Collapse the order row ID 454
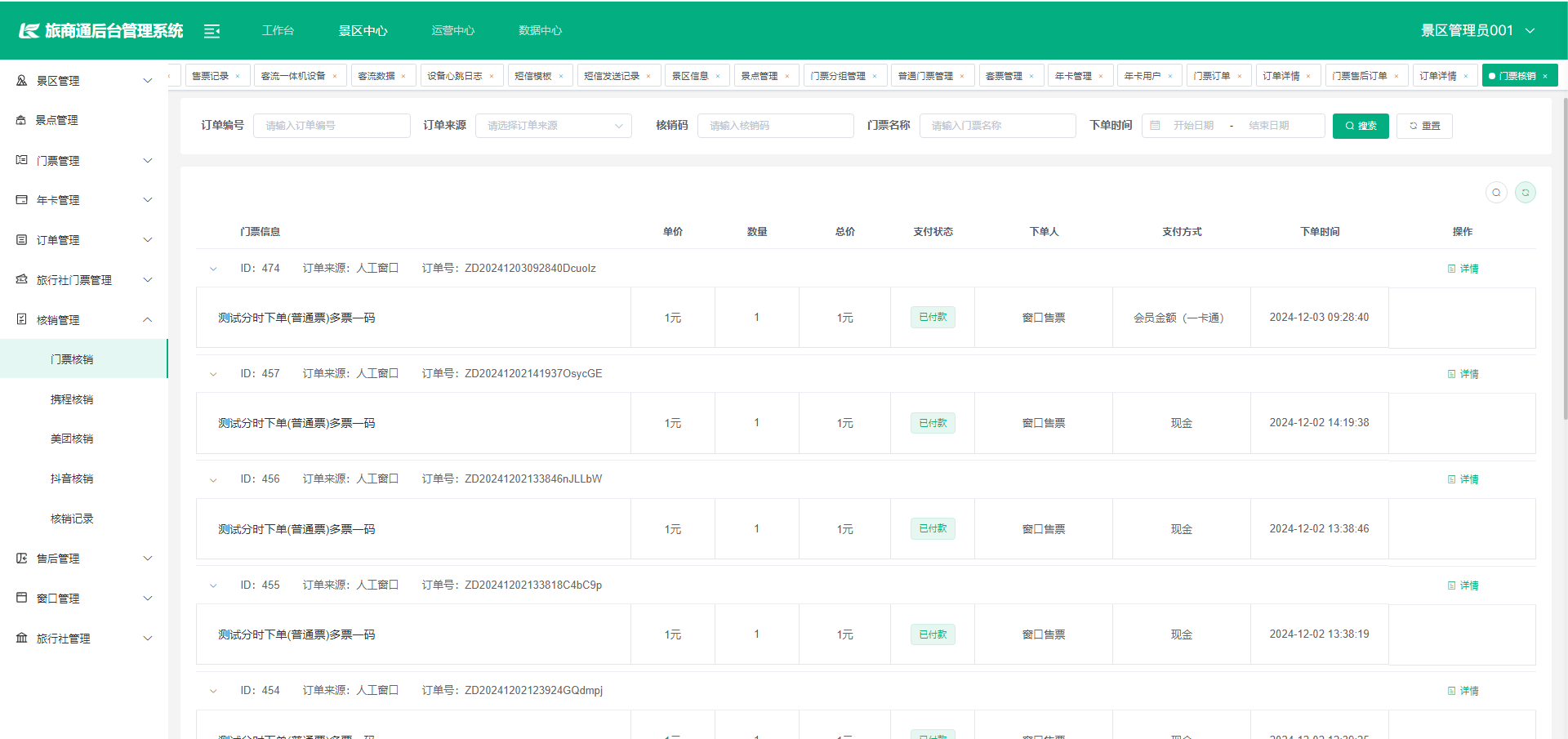The height and width of the screenshot is (739, 1568). pyautogui.click(x=213, y=691)
